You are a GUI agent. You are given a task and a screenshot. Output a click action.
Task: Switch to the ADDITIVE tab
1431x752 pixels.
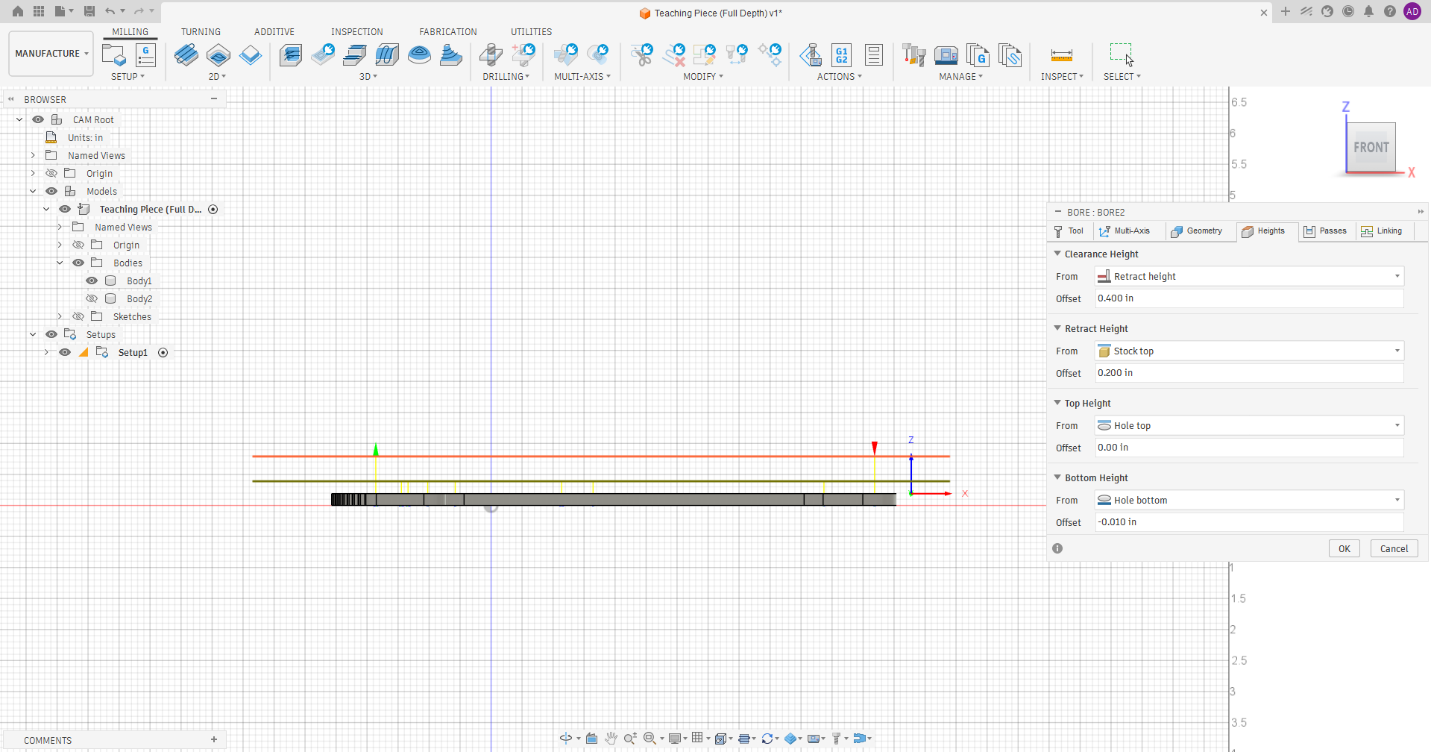274,32
